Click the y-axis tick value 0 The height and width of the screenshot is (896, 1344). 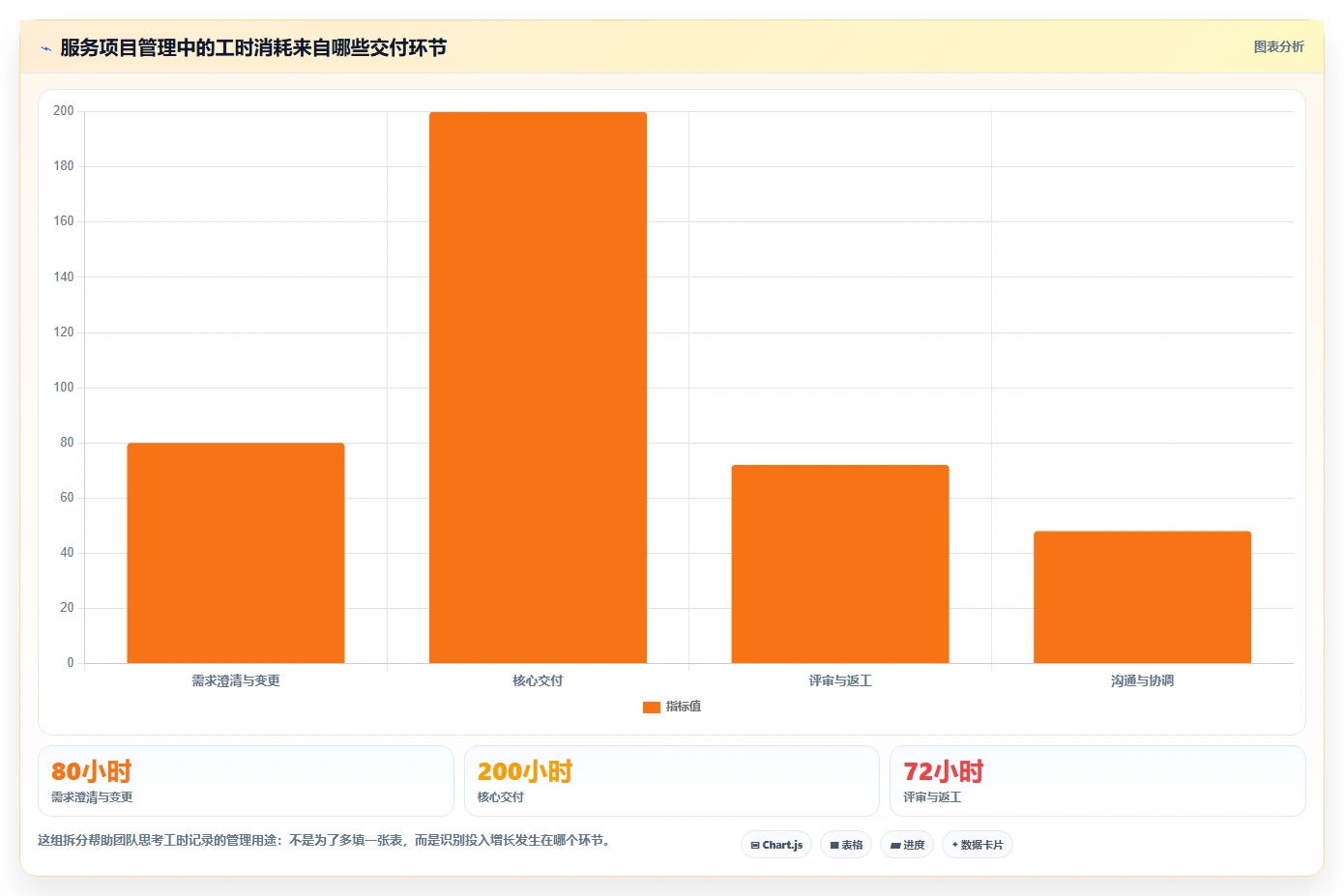[71, 663]
